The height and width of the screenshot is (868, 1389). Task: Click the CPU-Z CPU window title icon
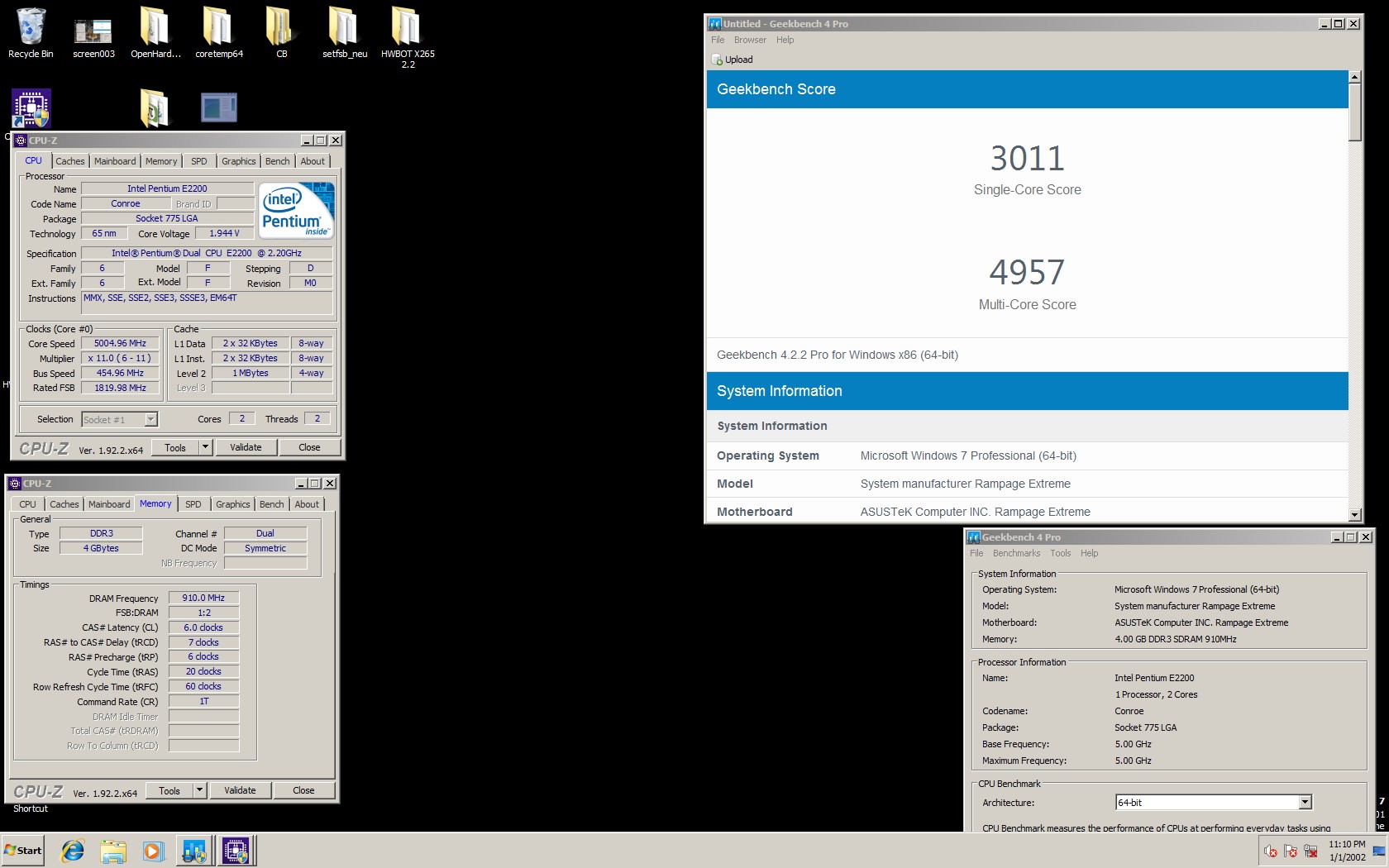point(21,141)
